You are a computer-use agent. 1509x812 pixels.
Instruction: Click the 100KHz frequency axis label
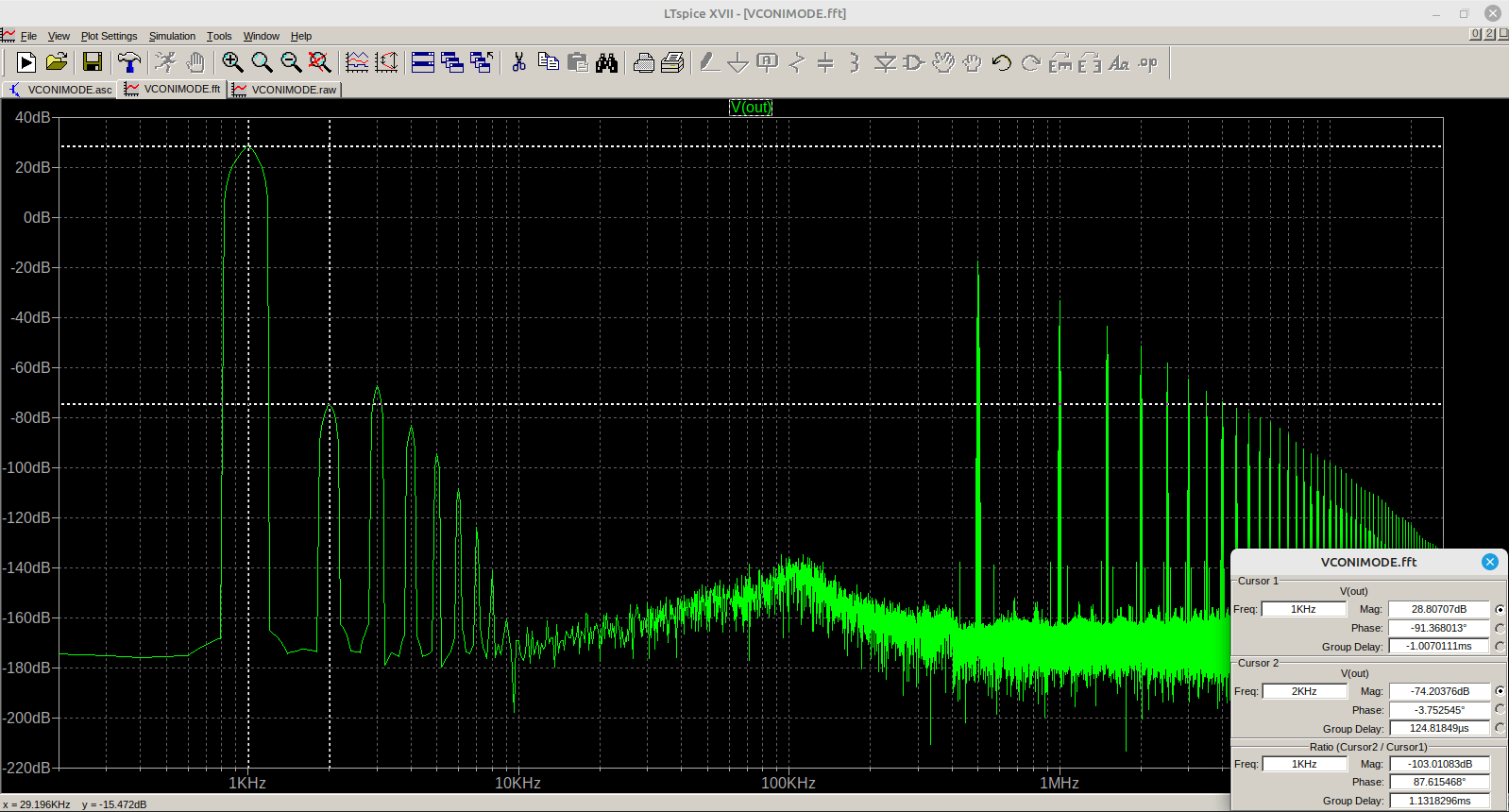pos(788,783)
